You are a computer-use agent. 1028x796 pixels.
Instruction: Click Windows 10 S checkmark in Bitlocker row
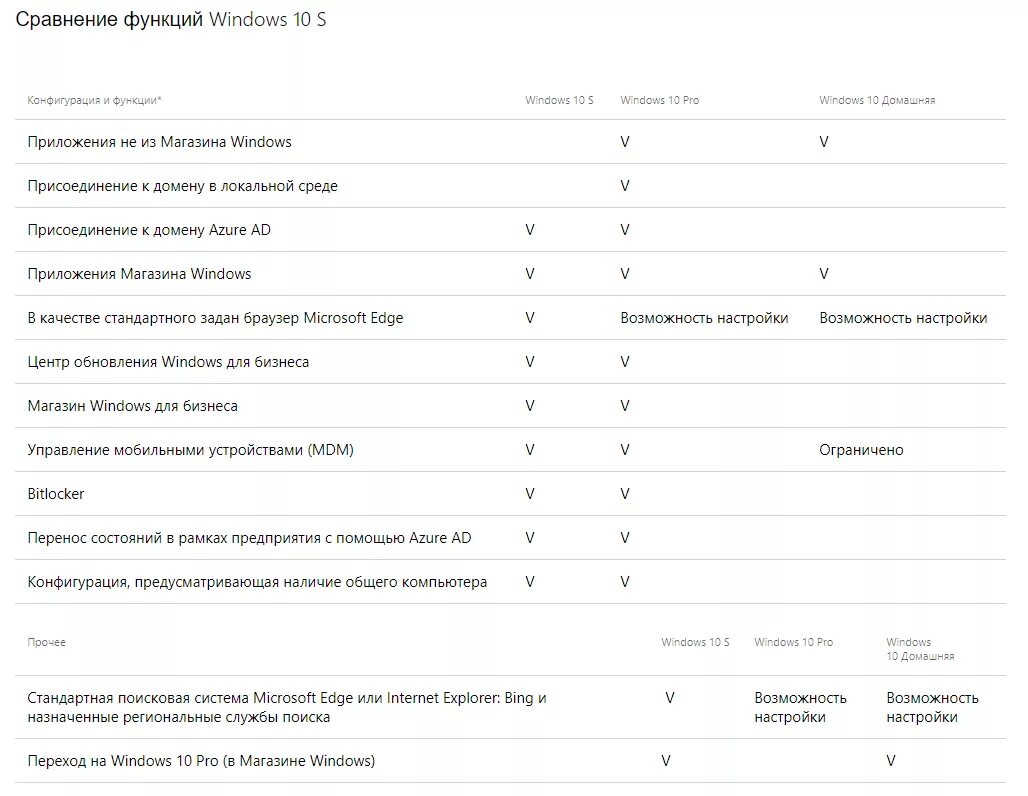(530, 494)
